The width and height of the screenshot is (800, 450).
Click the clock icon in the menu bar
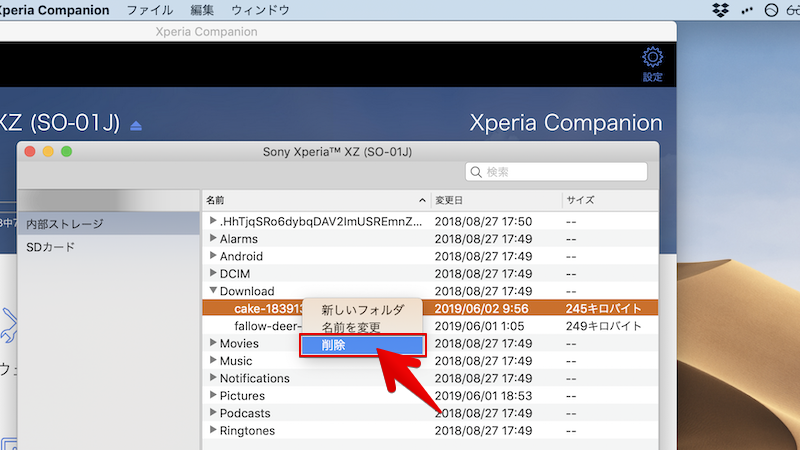click(770, 10)
